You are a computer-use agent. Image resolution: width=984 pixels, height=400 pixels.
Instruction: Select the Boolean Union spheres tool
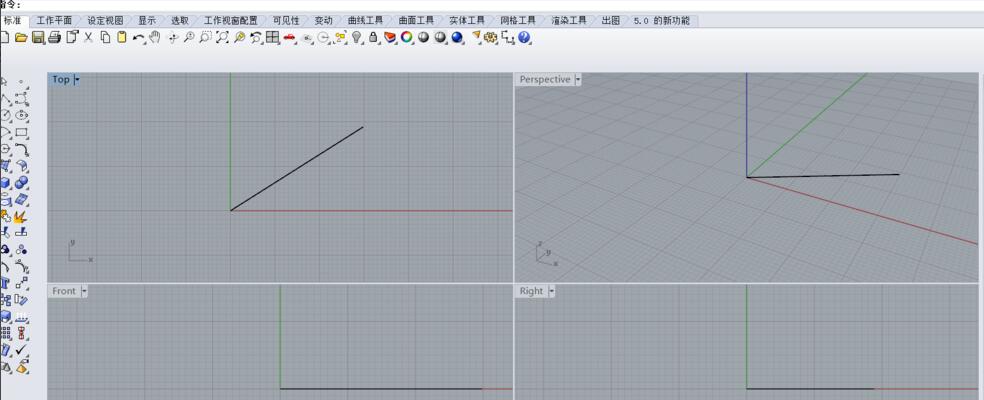pos(21,183)
